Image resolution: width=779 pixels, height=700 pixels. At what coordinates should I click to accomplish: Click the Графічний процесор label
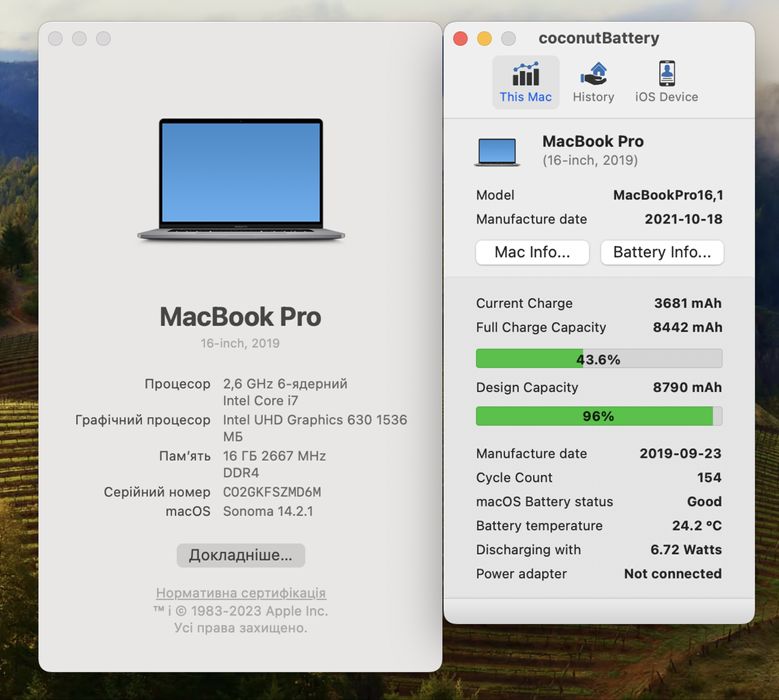coord(143,420)
